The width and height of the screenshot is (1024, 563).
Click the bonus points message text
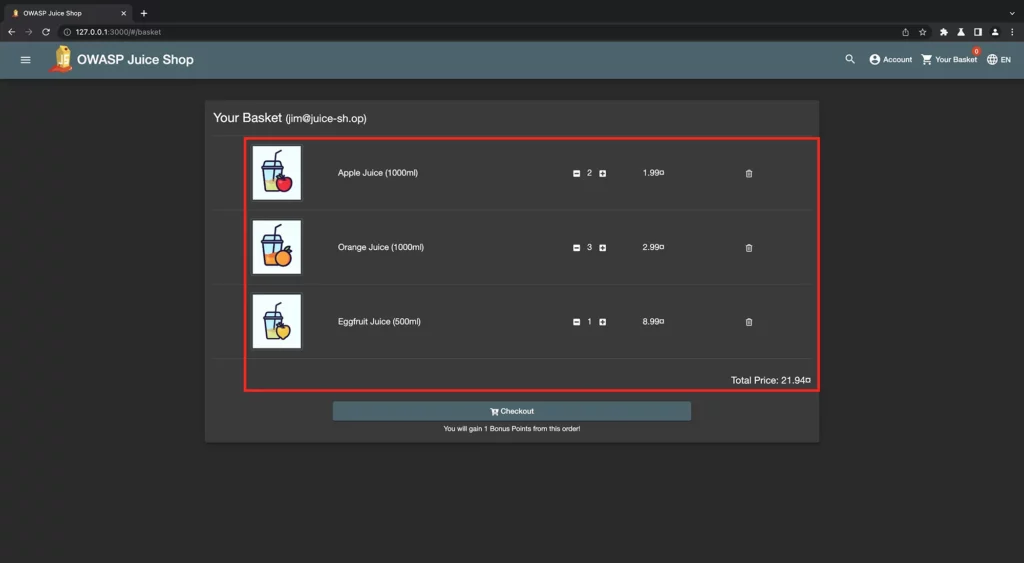click(511, 428)
